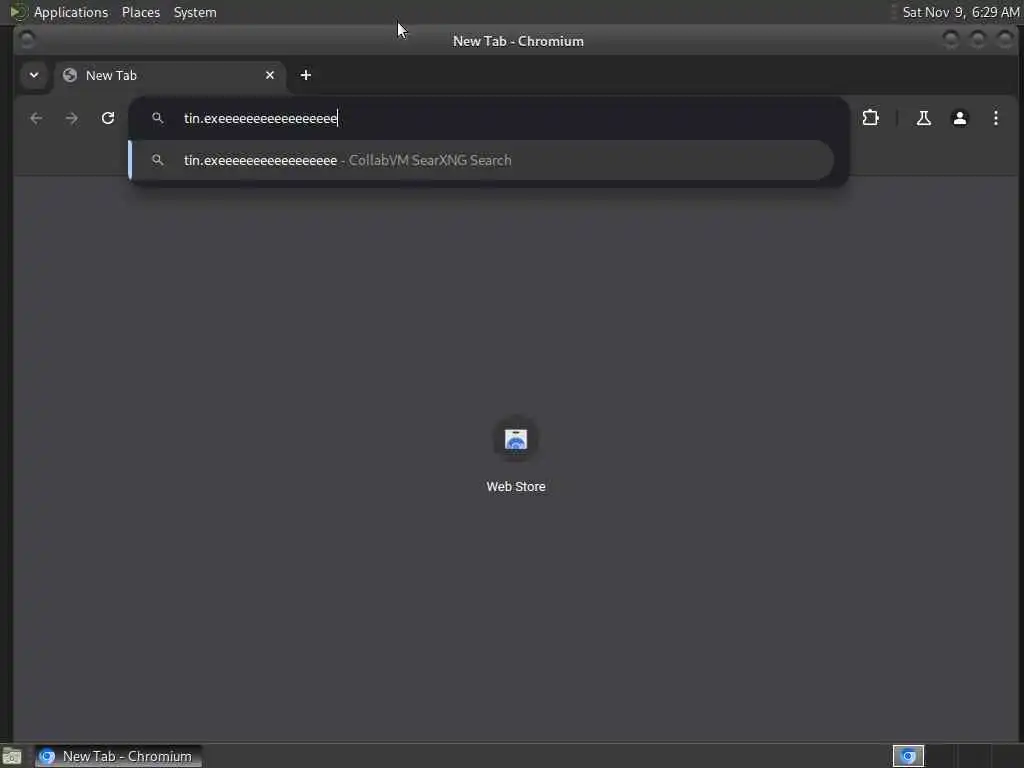This screenshot has width=1024, height=768.
Task: Click the New Tab - Chromium taskbar button
Action: tap(118, 756)
